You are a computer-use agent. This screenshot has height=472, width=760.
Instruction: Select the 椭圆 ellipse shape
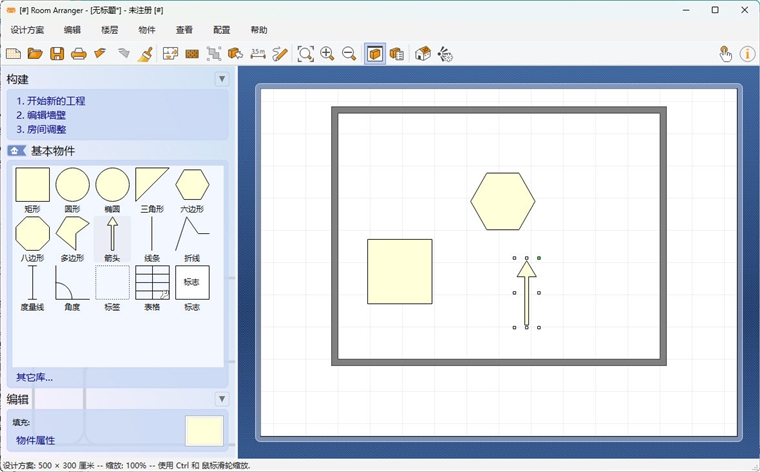(112, 190)
